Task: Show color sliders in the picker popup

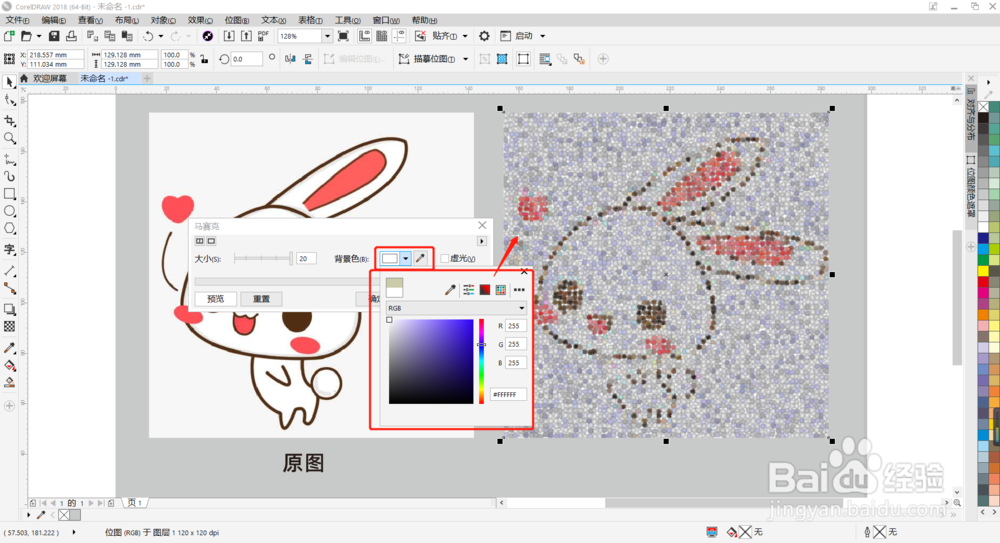Action: 469,290
